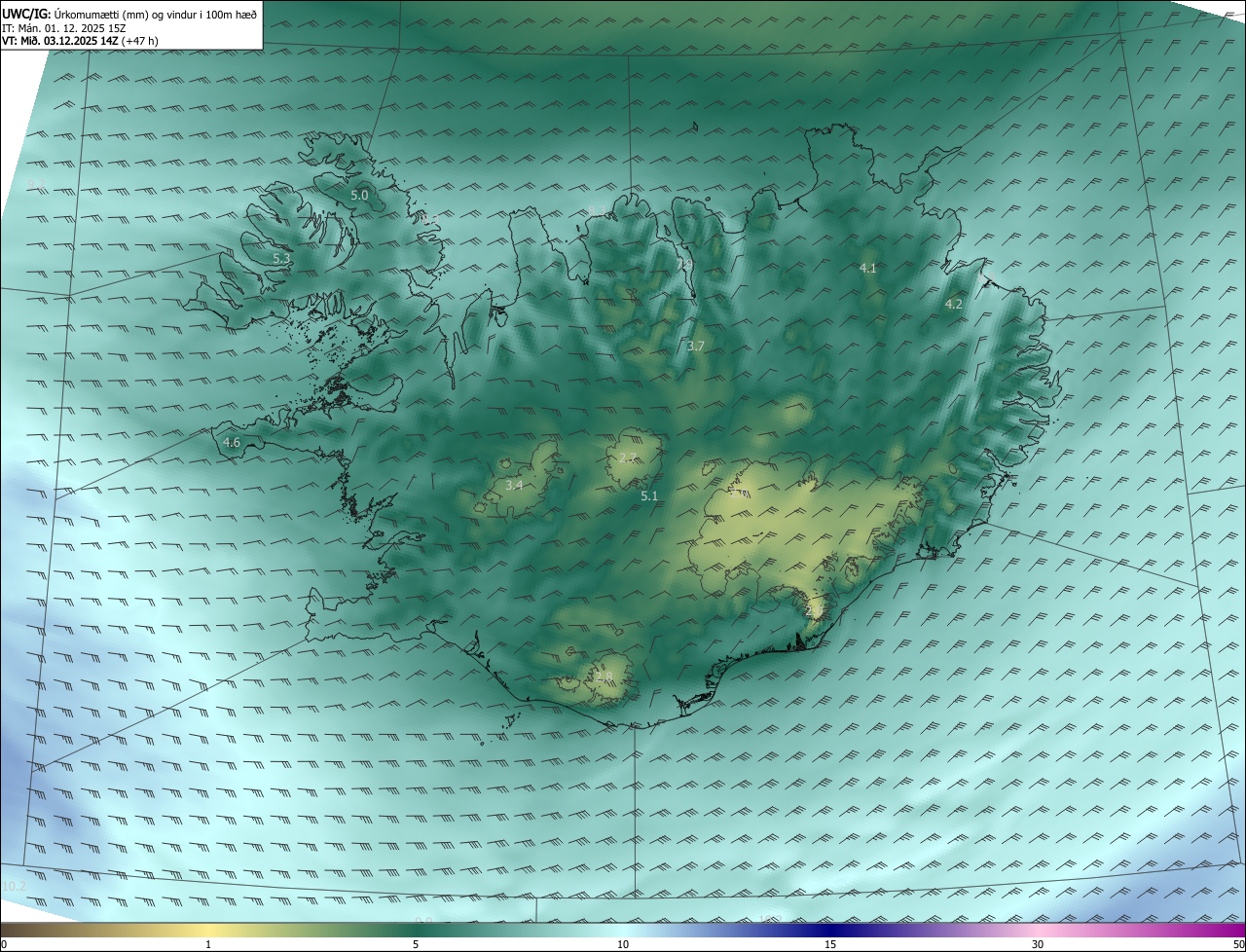Click the IT: Mán. 01. 12. 2025 15Z line

64,28
